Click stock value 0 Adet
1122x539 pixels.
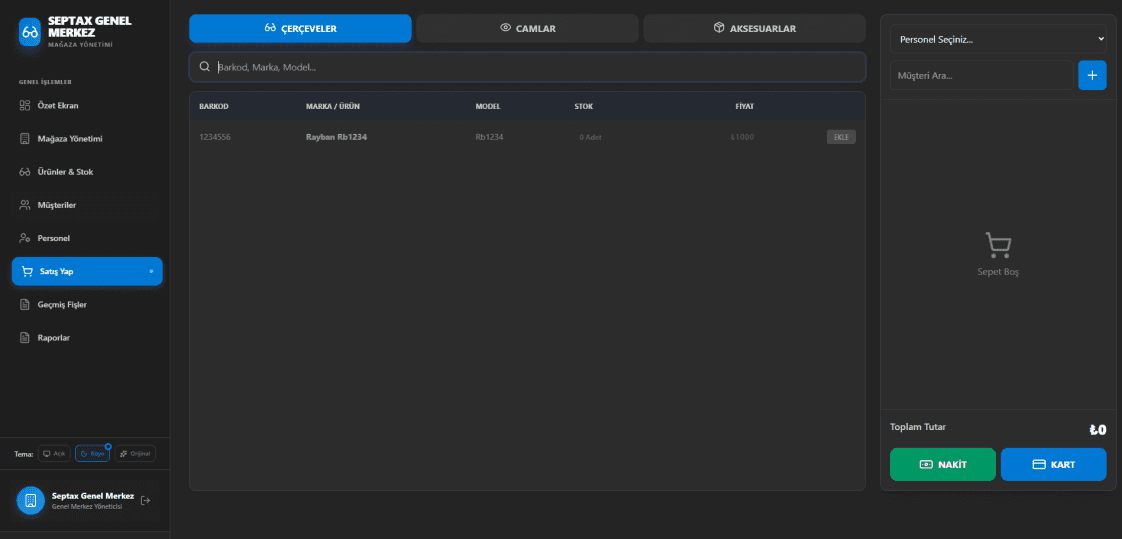point(590,137)
